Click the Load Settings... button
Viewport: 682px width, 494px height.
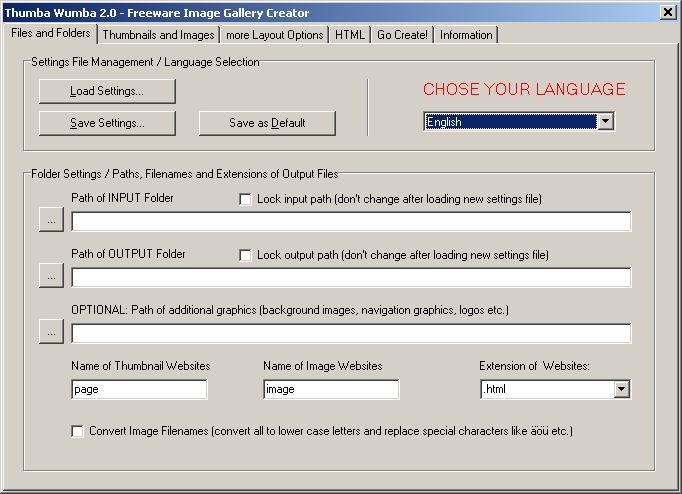(107, 91)
